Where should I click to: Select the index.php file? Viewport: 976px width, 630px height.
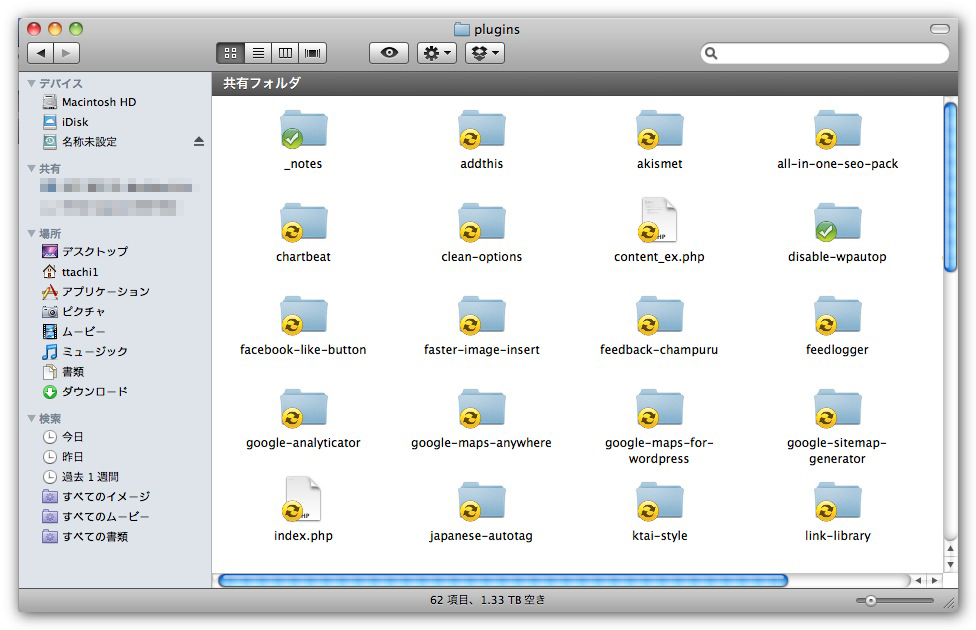pyautogui.click(x=303, y=500)
